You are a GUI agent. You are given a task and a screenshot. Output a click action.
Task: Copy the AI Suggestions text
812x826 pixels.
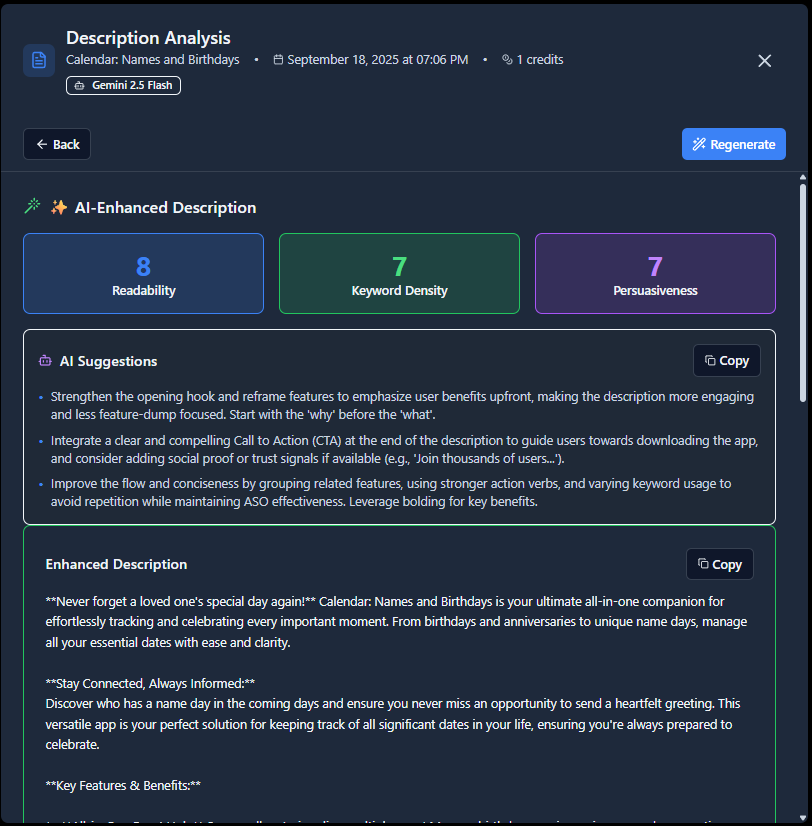(x=727, y=361)
